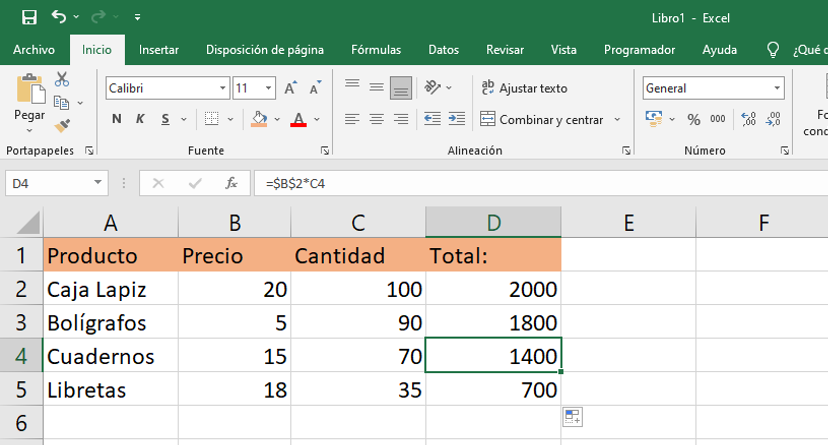
Task: Click the lightbulb Tell Me icon
Action: pos(773,50)
